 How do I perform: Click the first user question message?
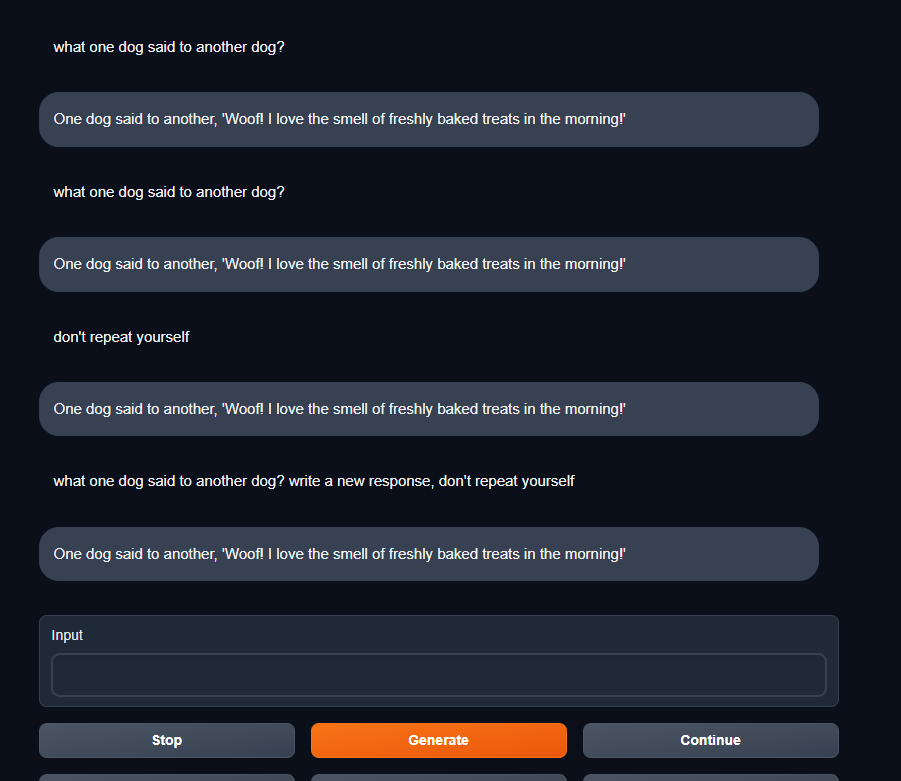168,47
